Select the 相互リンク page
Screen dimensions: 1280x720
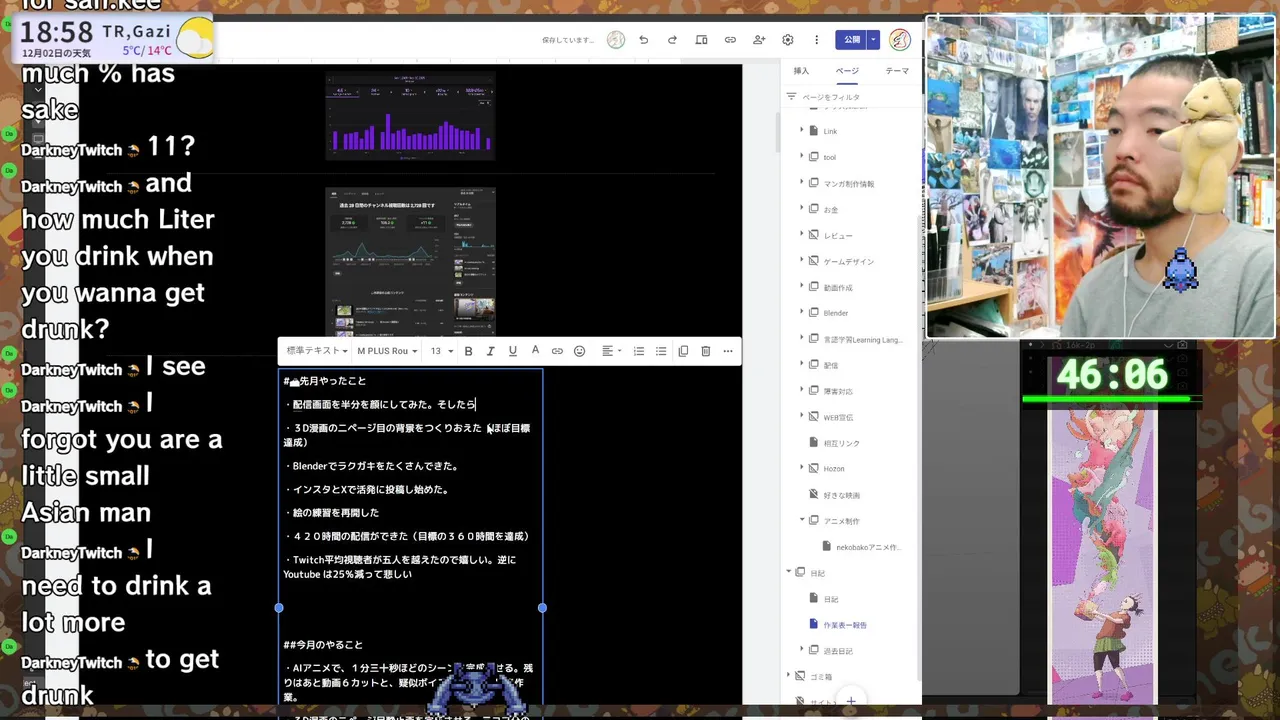coord(842,443)
